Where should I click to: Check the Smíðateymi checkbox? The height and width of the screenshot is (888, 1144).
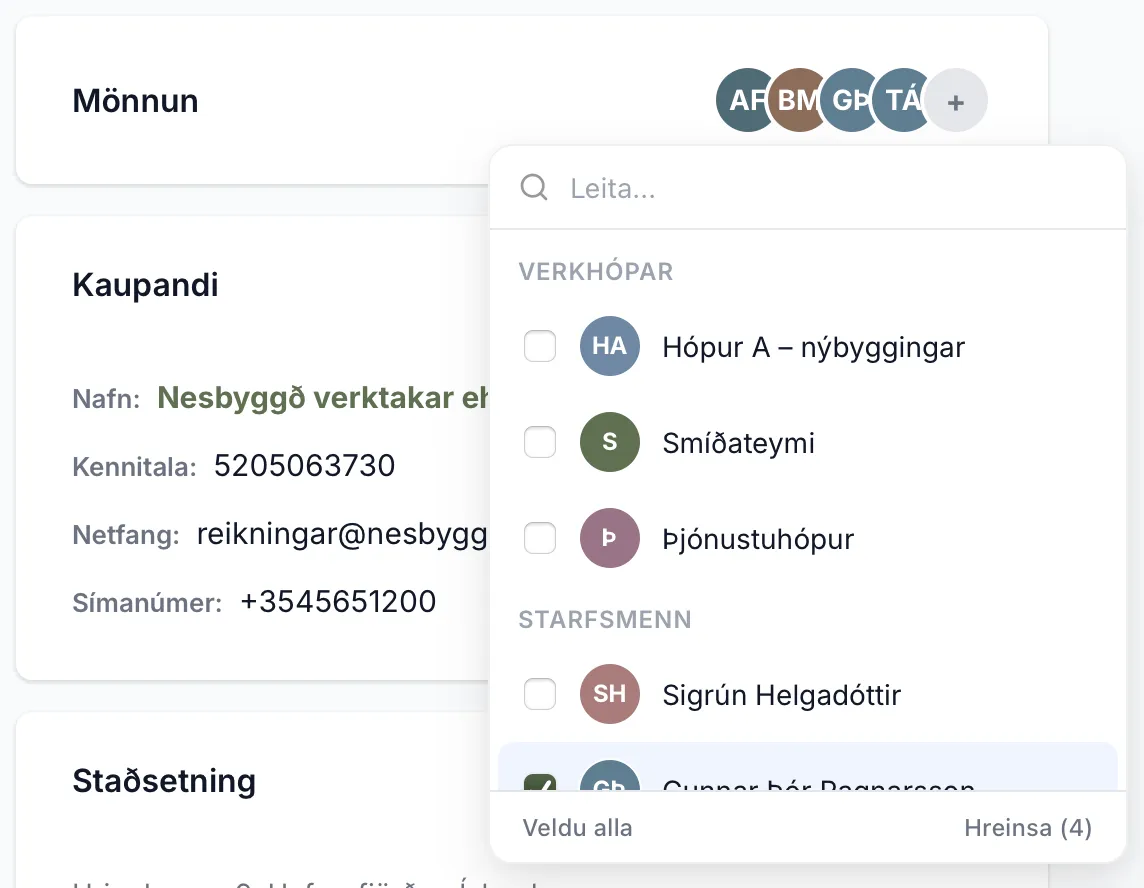coord(540,442)
